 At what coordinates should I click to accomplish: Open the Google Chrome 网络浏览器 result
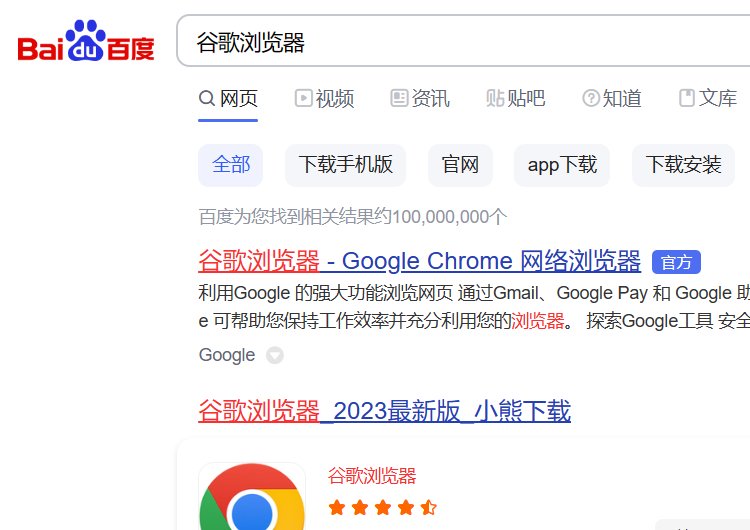[x=419, y=261]
